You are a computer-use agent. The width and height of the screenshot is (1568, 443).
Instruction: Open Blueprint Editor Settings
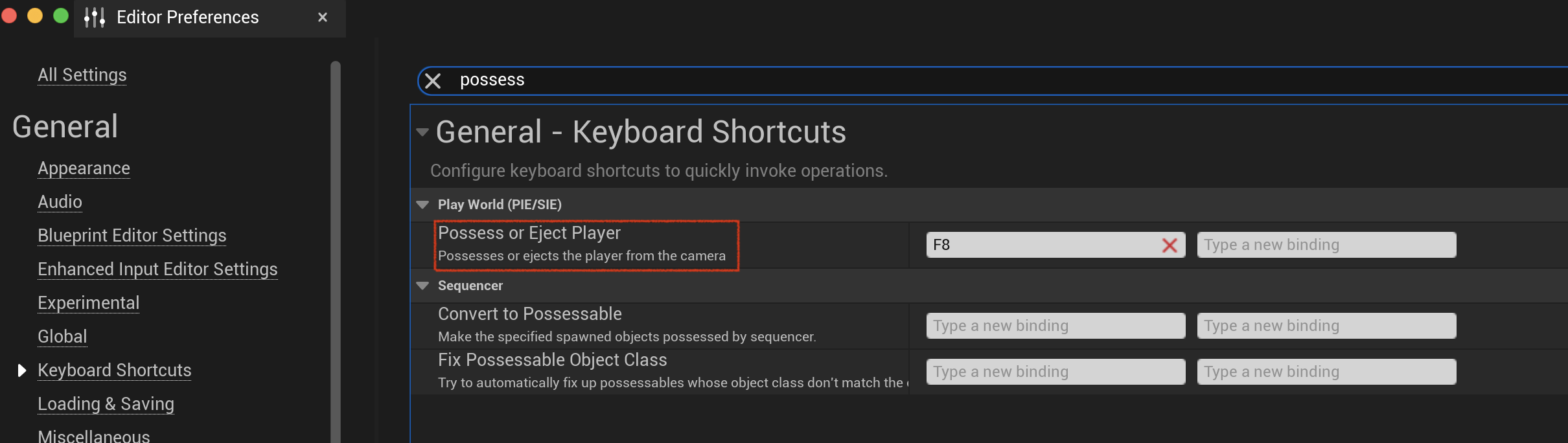(132, 236)
